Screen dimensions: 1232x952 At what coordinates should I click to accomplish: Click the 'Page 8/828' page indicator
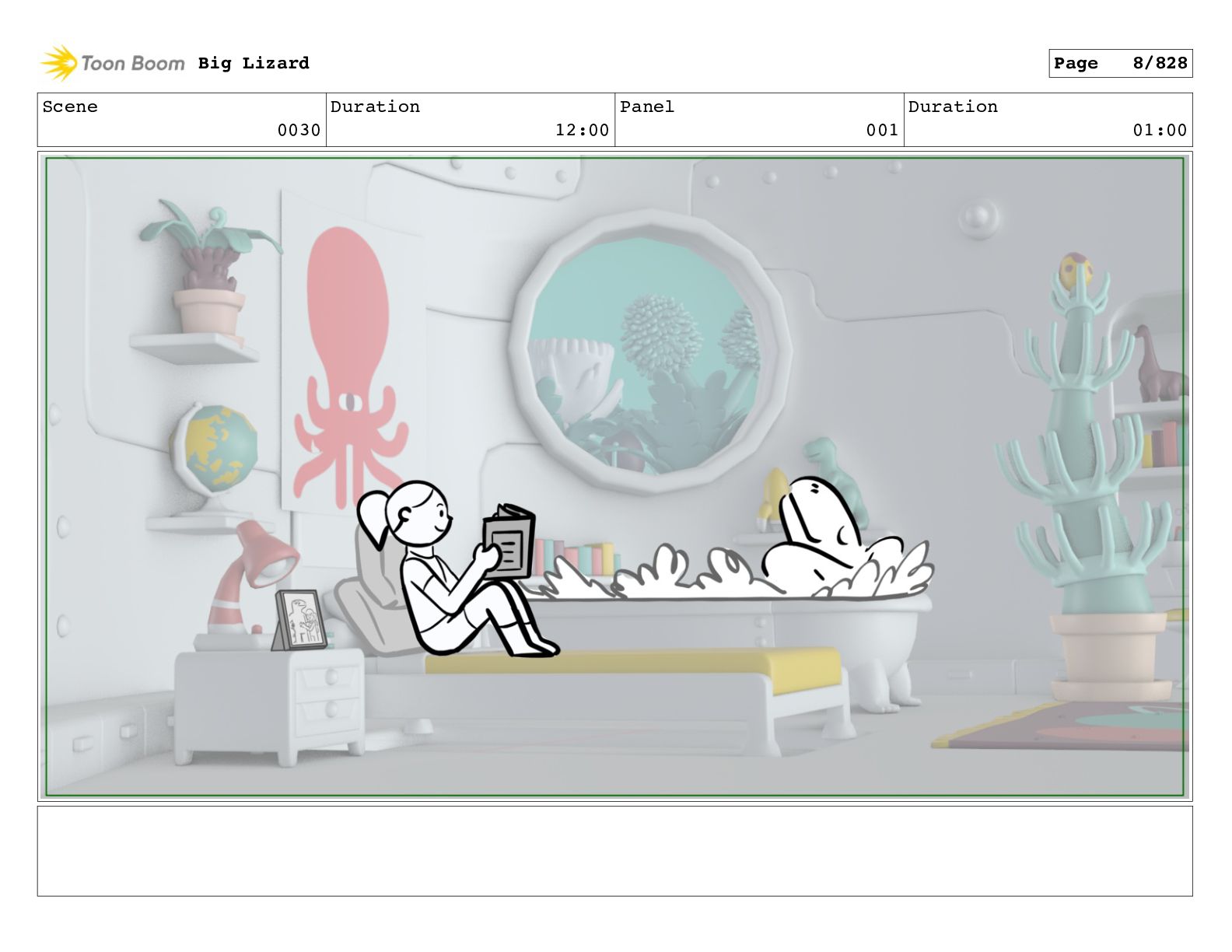(x=1120, y=64)
